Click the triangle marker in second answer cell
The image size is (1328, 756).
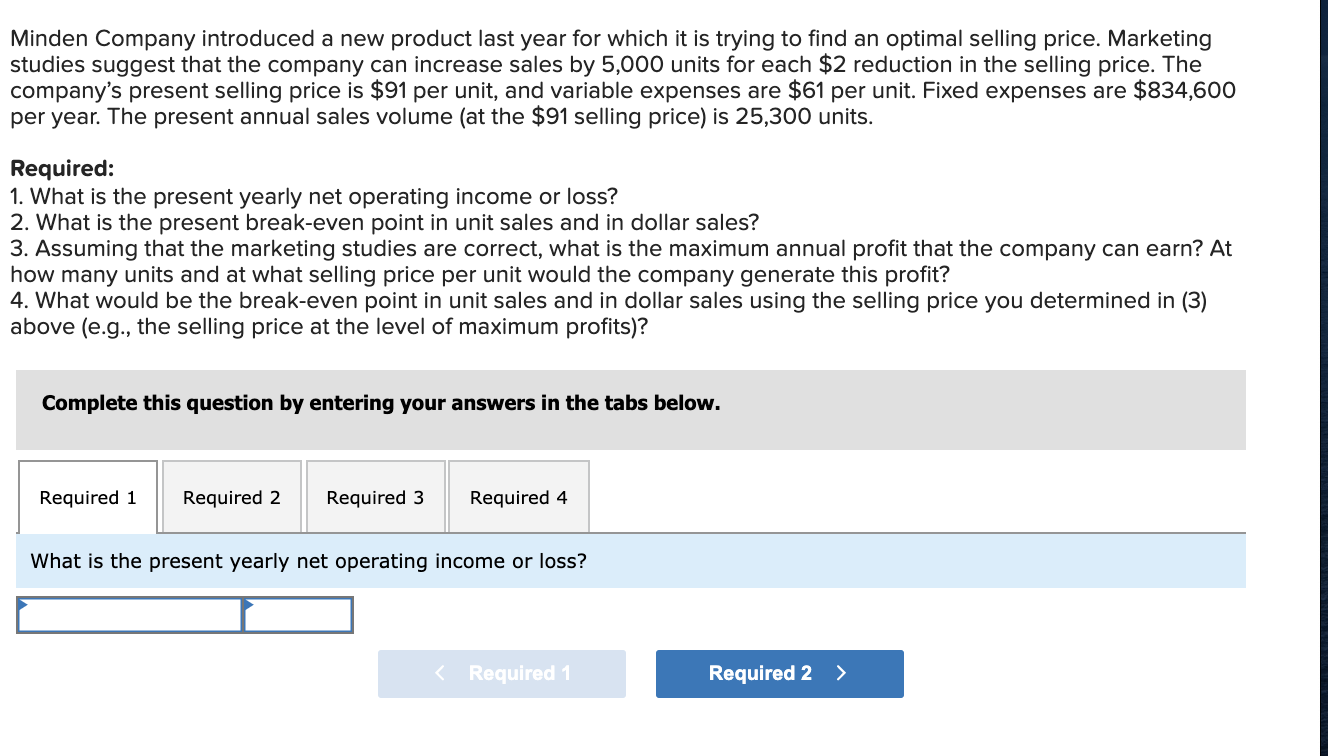(249, 604)
